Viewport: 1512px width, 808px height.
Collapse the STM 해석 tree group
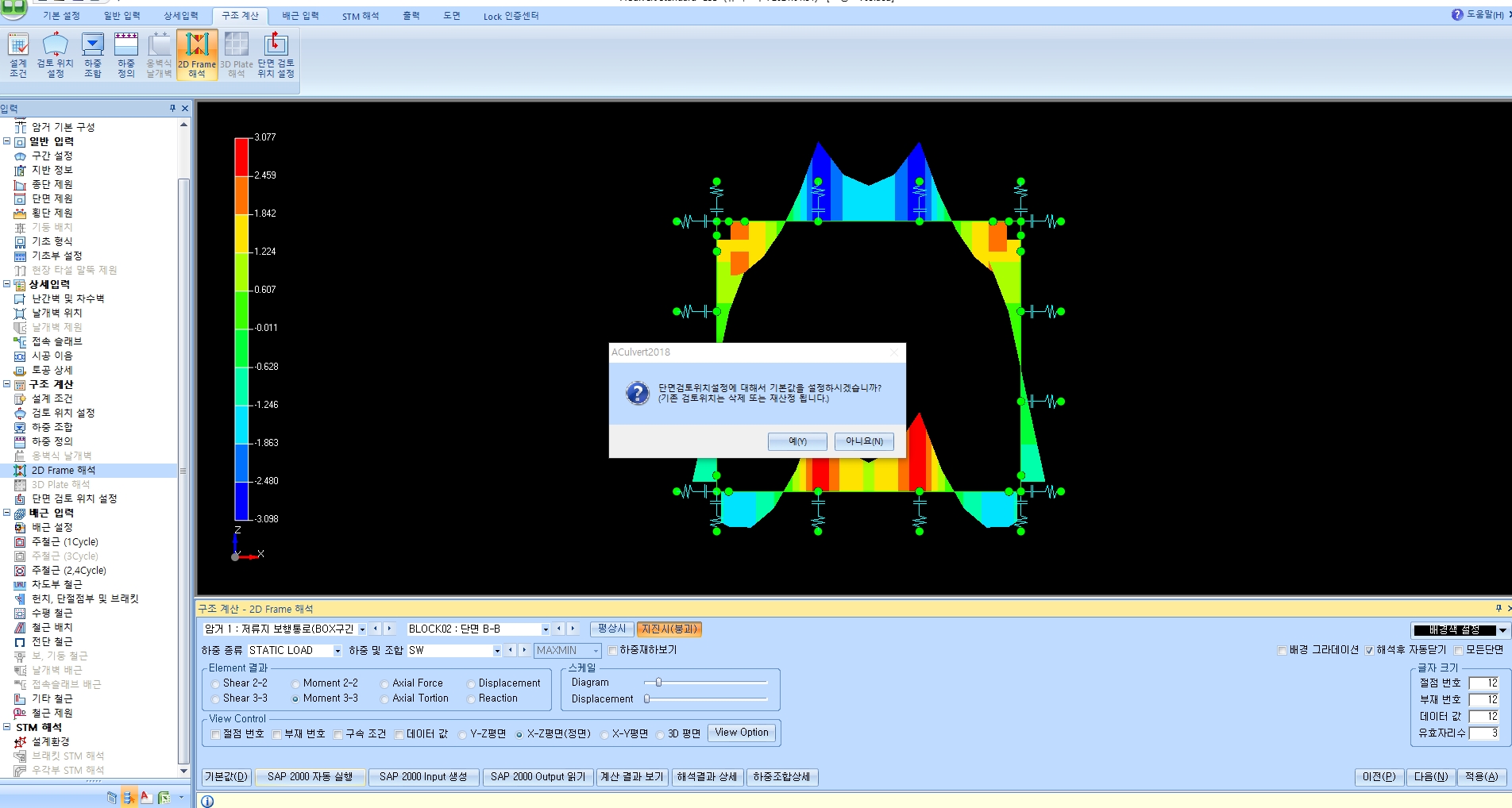[x=6, y=727]
